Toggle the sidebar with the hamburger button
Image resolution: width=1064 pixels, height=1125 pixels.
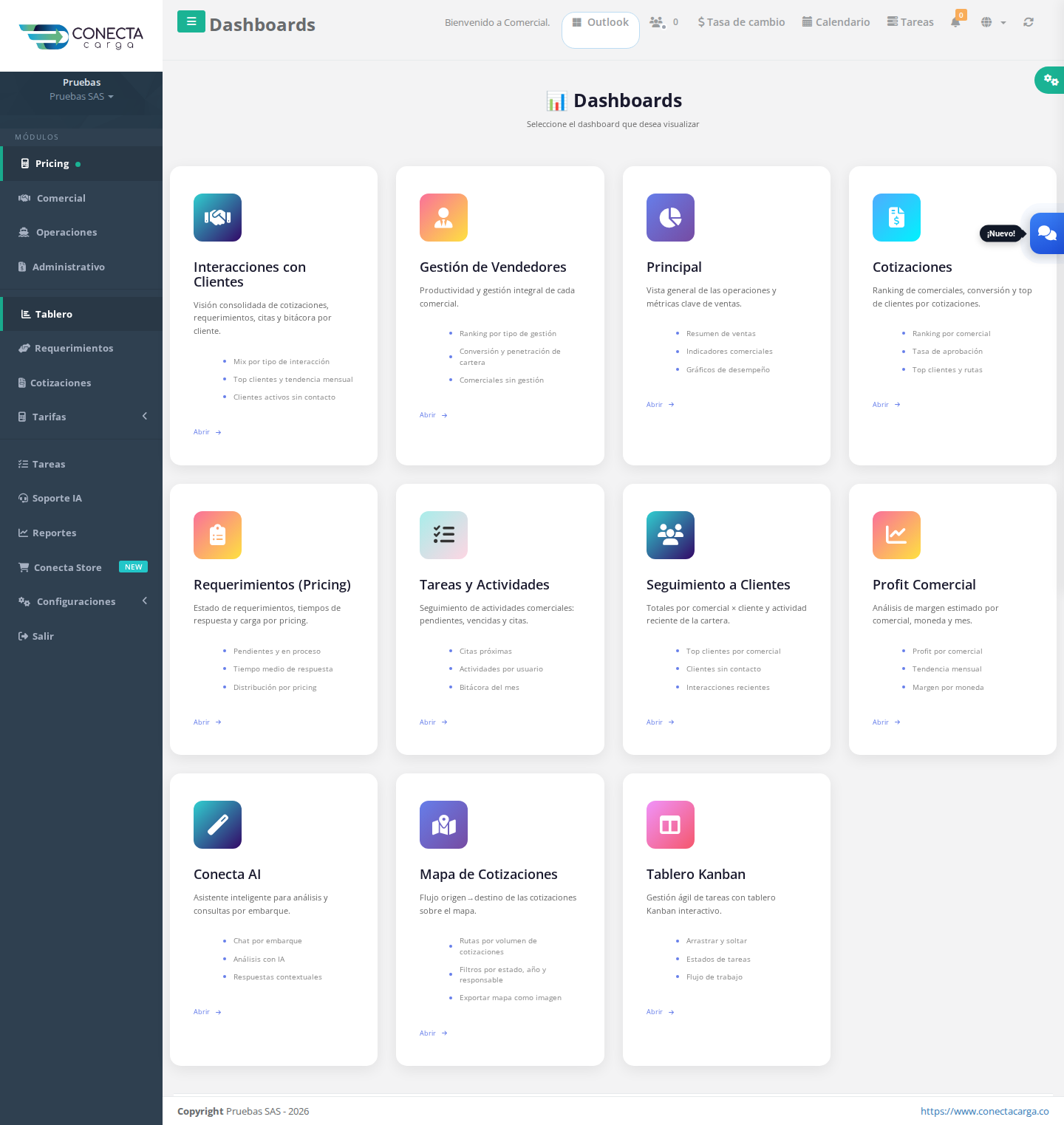(x=191, y=21)
